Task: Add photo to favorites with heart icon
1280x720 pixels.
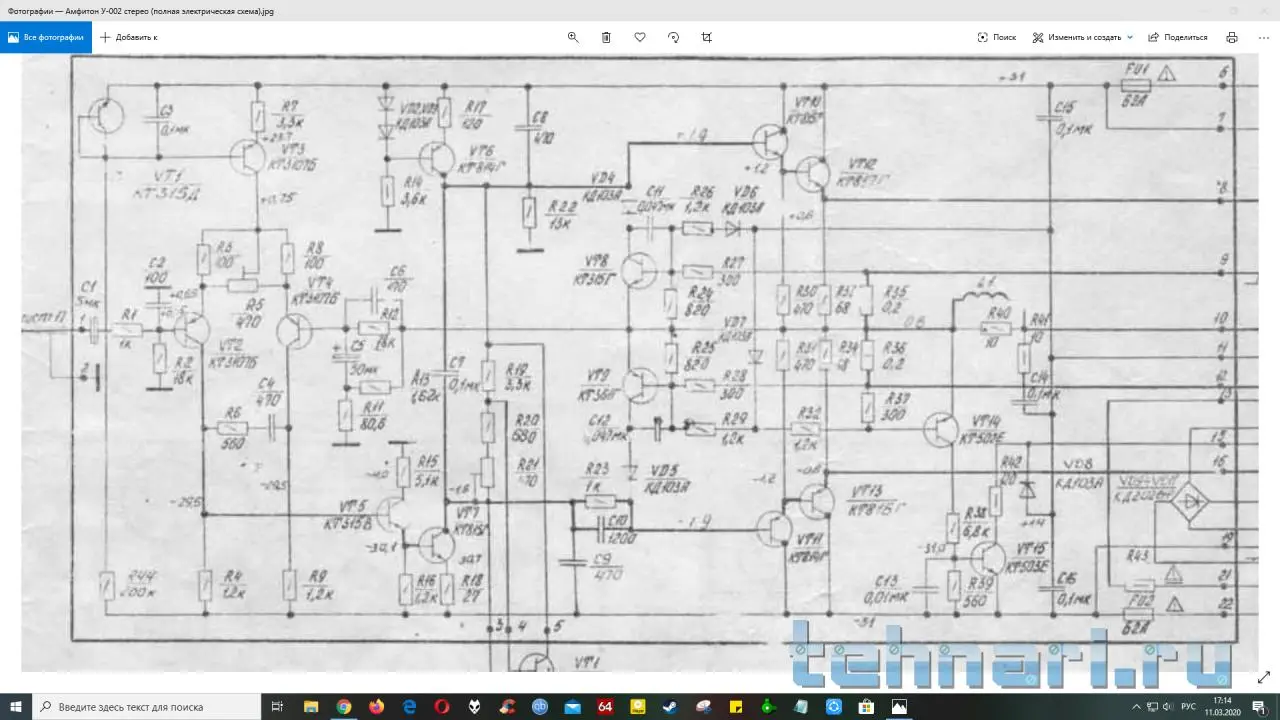Action: pyautogui.click(x=640, y=37)
